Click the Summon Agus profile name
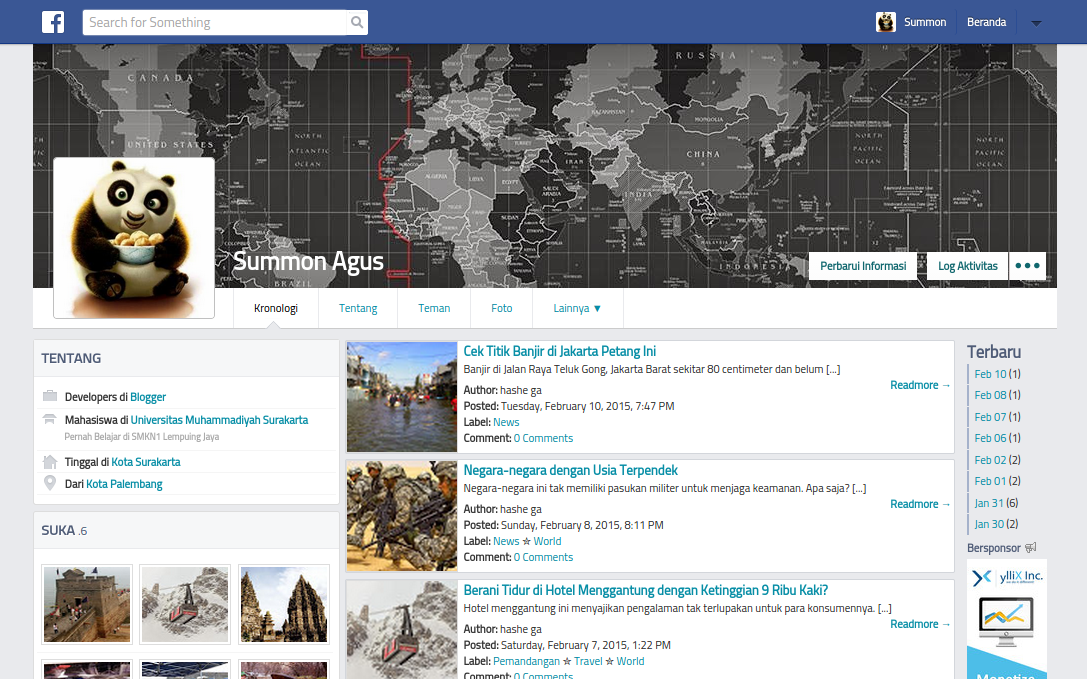This screenshot has width=1087, height=679. (x=308, y=261)
